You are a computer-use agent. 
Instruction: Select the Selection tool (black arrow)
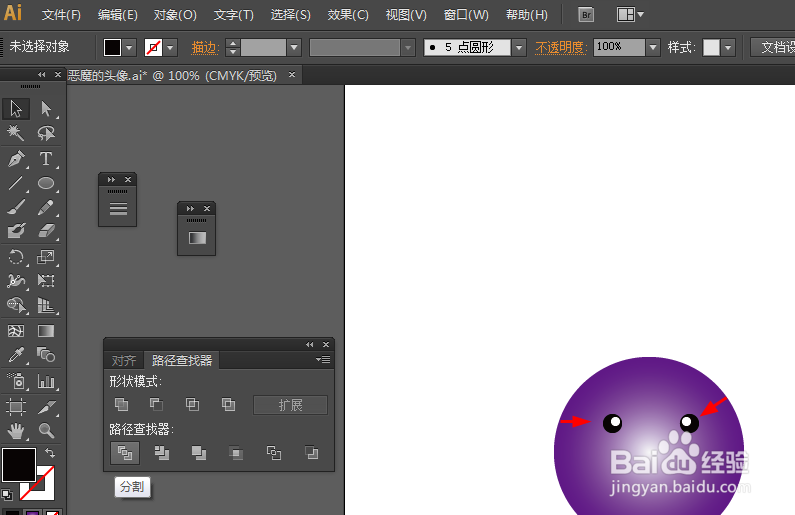click(x=16, y=108)
